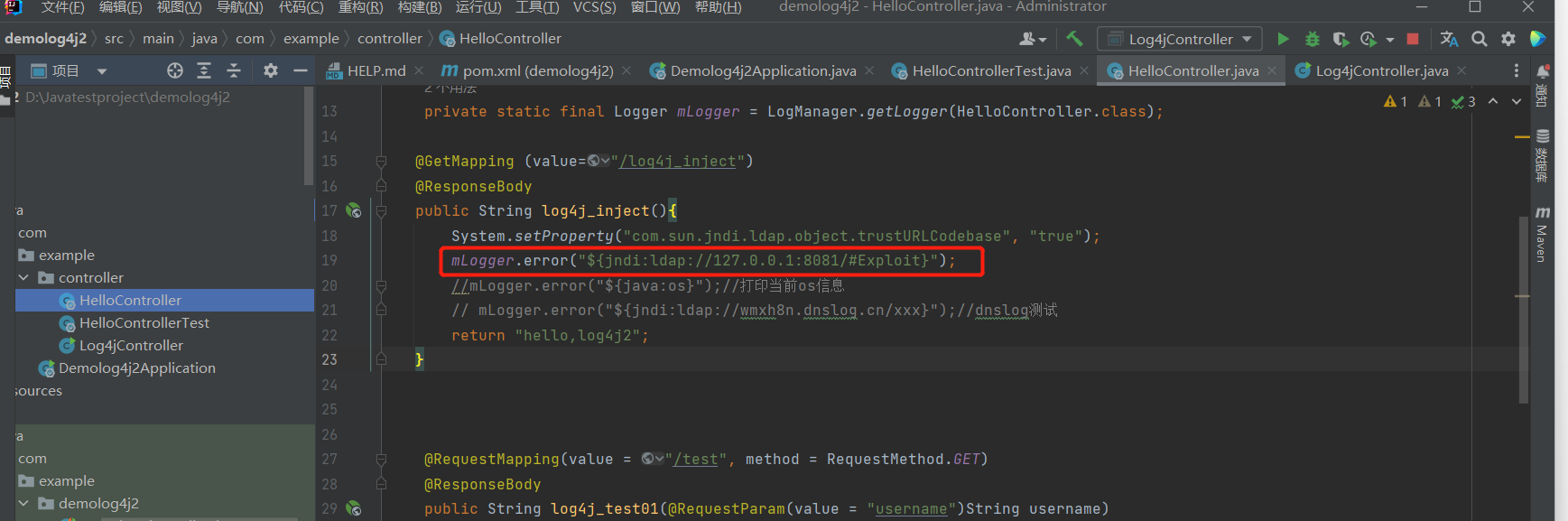This screenshot has height=521, width=1568.
Task: Close the HelloController.java tab
Action: [x=1272, y=70]
